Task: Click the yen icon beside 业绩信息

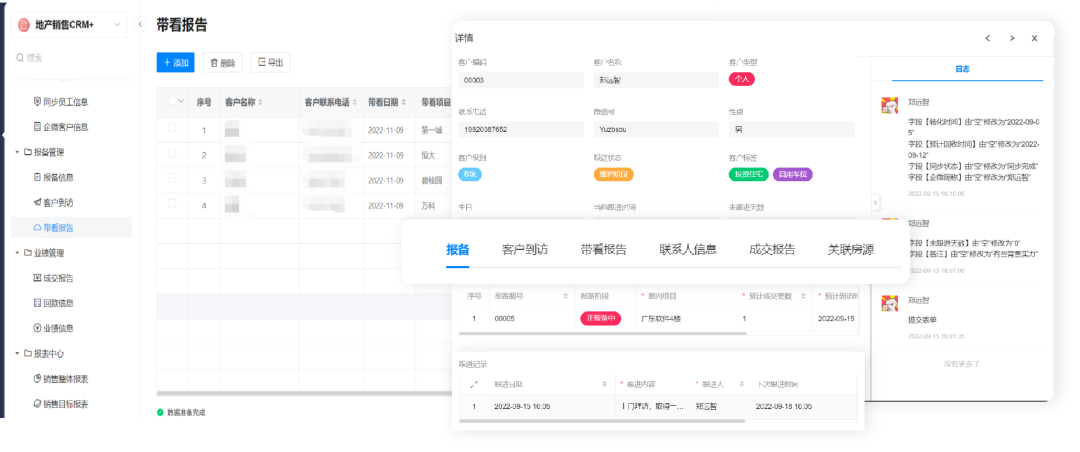Action: point(37,329)
